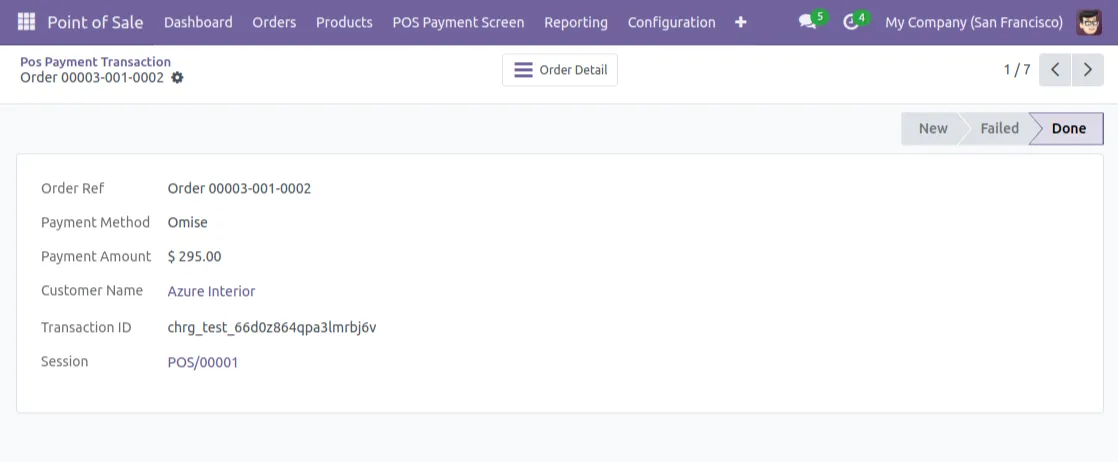Click the Payment Method field label
This screenshot has width=1118, height=462.
[x=96, y=222]
